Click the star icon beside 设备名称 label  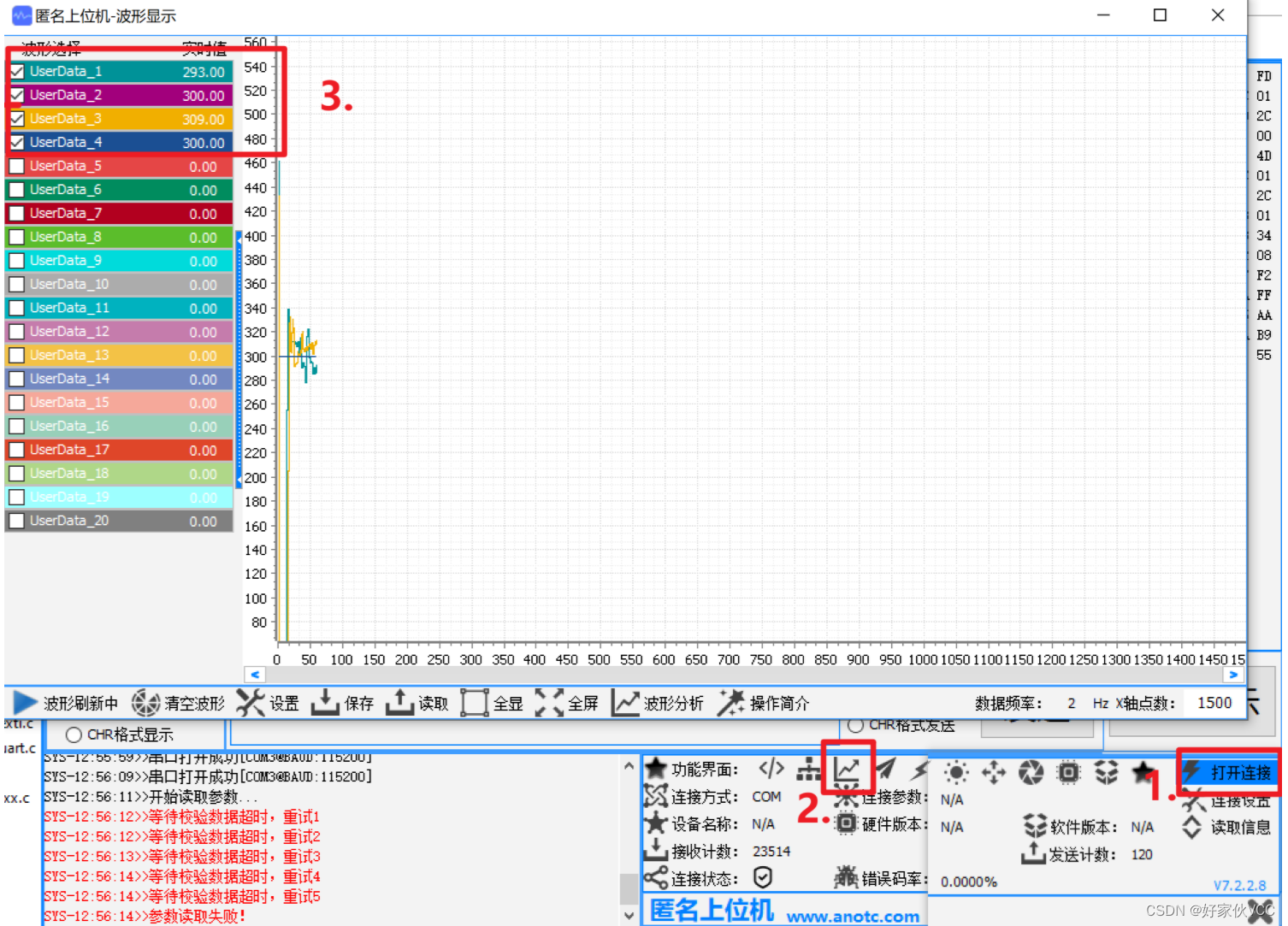coord(655,823)
